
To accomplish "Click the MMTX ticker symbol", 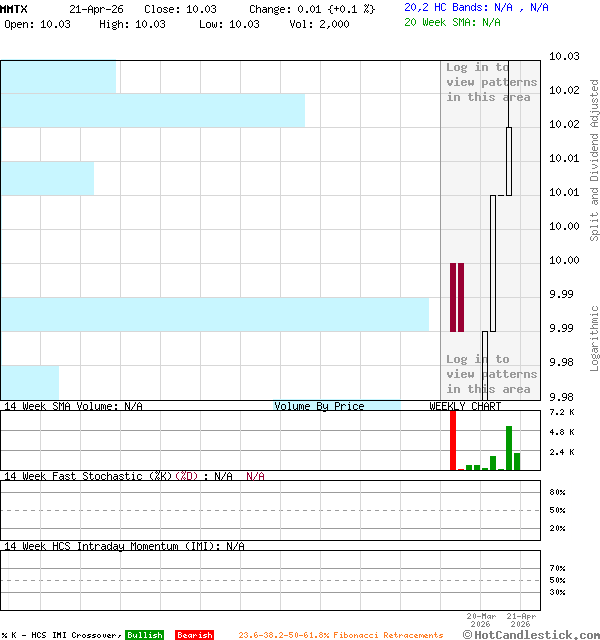I will pos(14,8).
